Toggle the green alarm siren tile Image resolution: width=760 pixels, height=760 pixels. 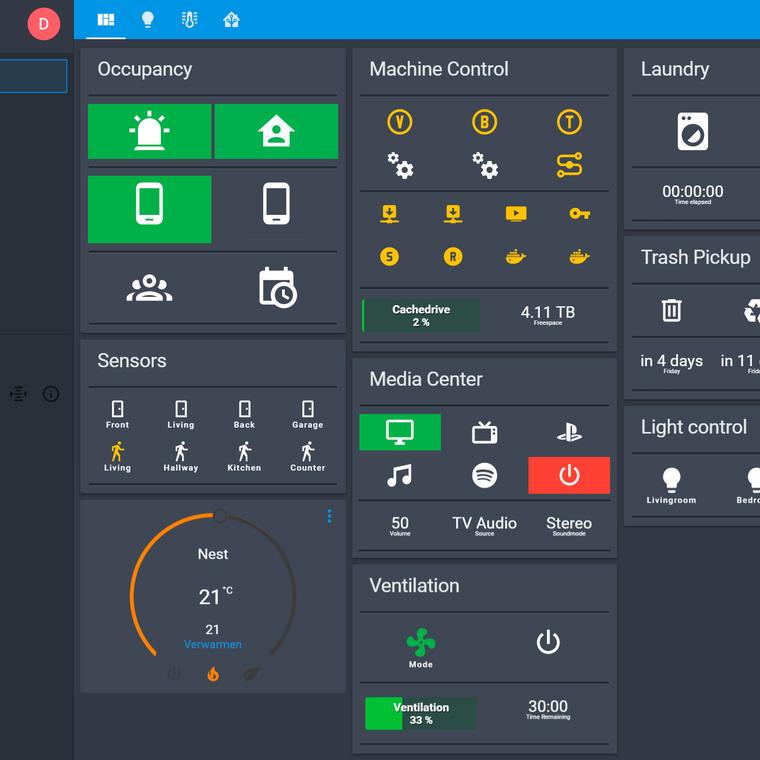point(149,131)
